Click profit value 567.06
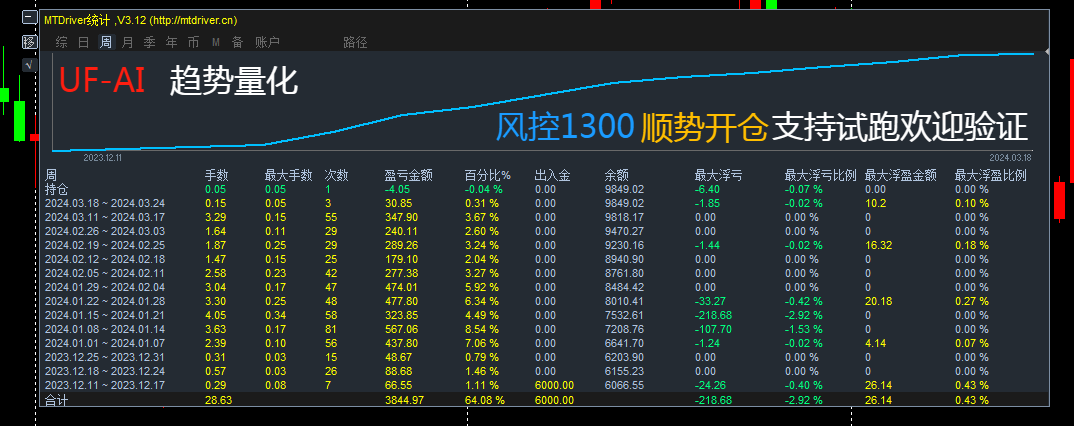The image size is (1074, 426). pyautogui.click(x=401, y=329)
